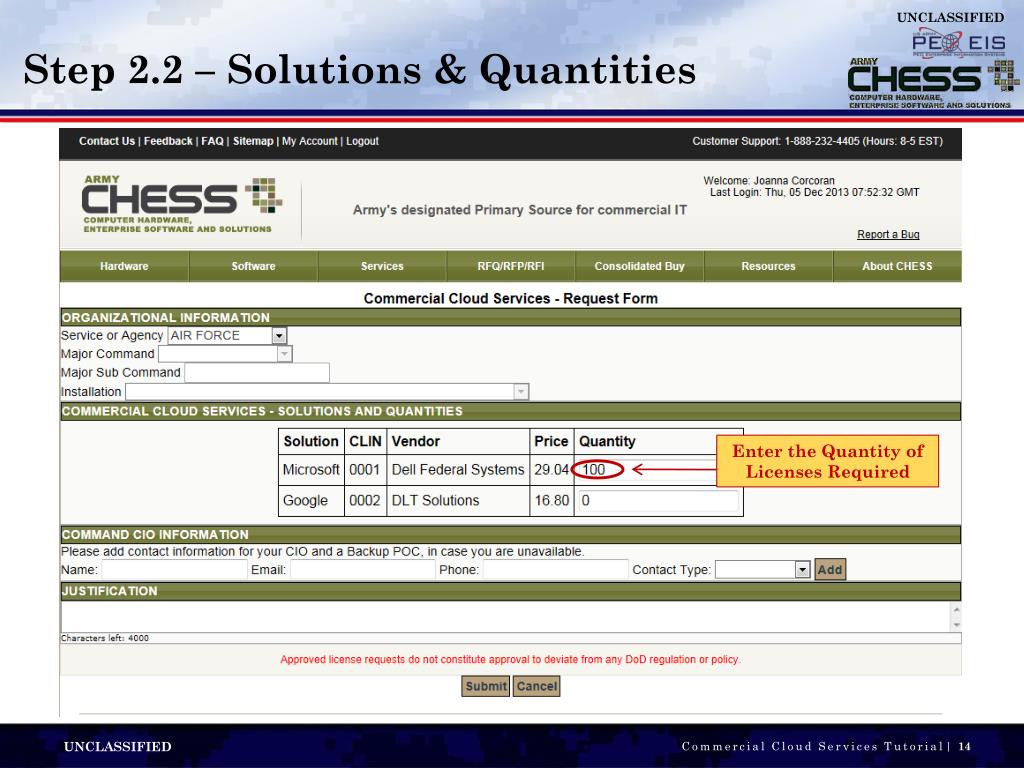Image resolution: width=1024 pixels, height=768 pixels.
Task: Click the CIO Name input field
Action: point(174,570)
